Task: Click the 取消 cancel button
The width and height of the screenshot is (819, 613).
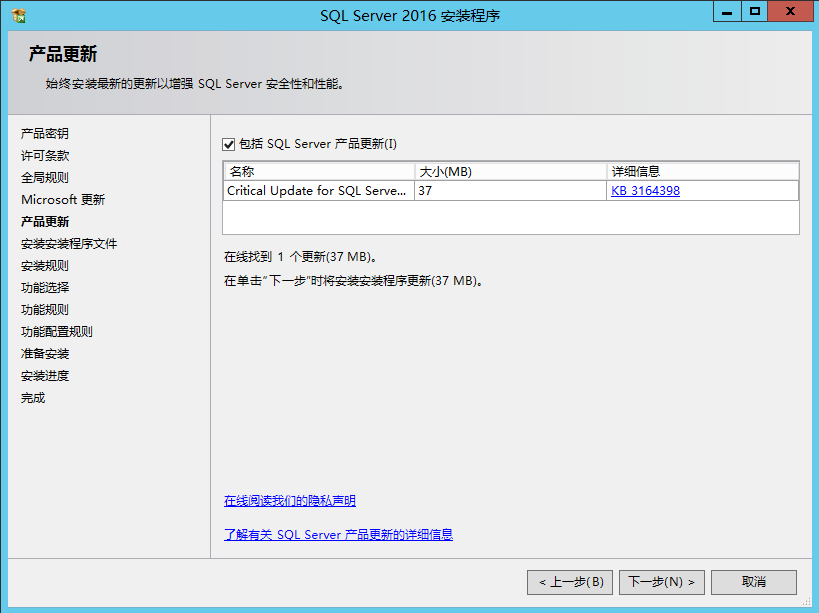Action: [754, 582]
